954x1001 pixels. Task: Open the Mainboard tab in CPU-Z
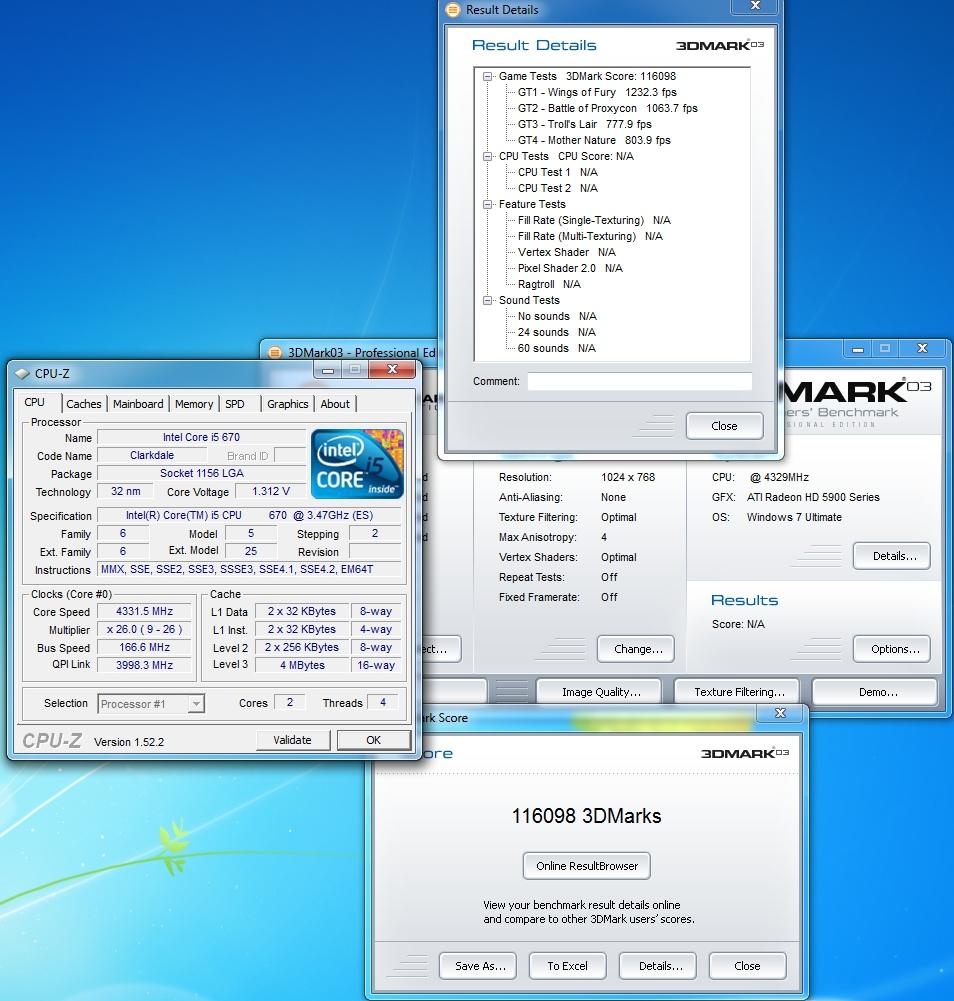(138, 404)
